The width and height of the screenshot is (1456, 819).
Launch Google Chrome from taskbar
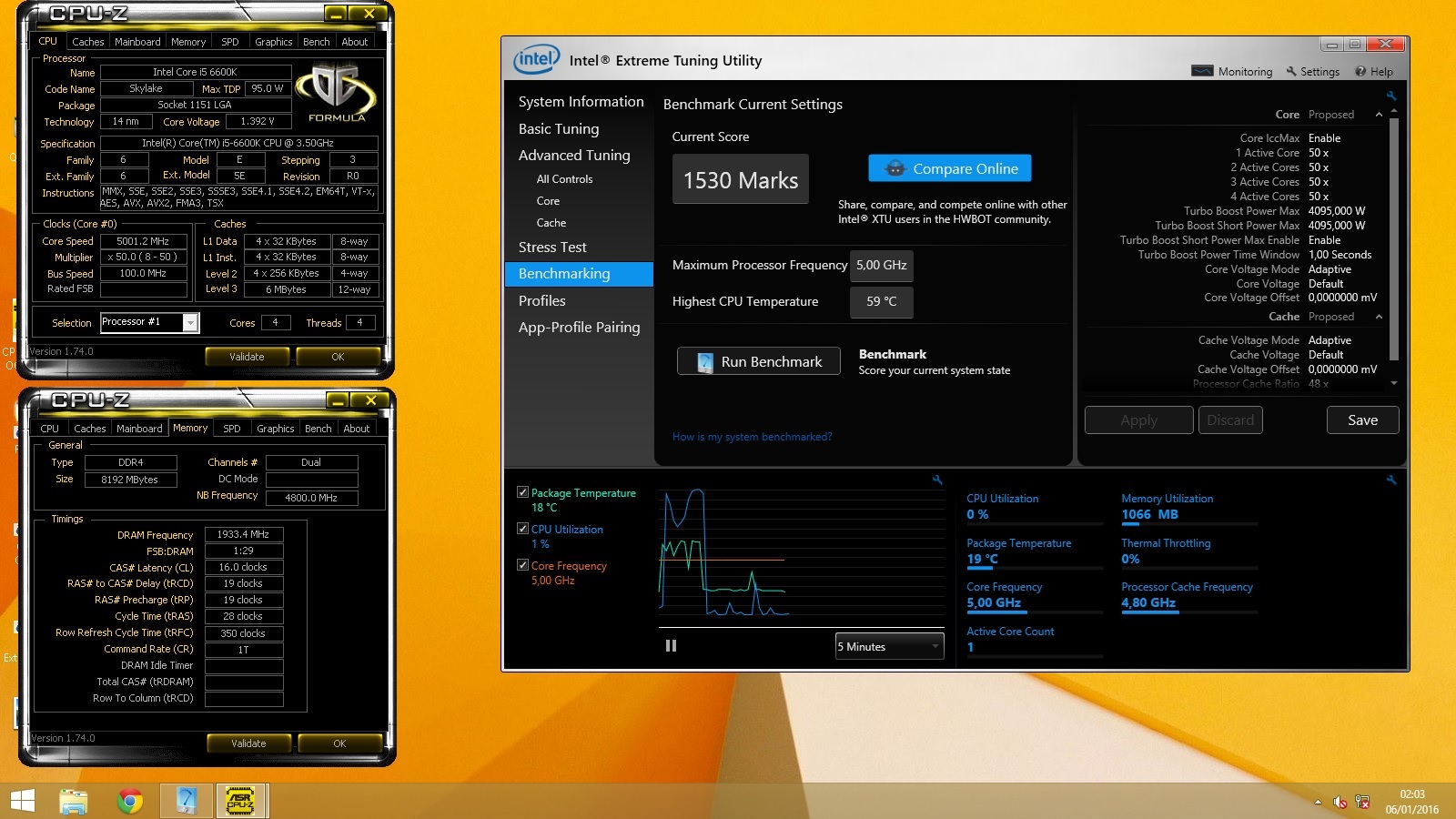click(130, 801)
